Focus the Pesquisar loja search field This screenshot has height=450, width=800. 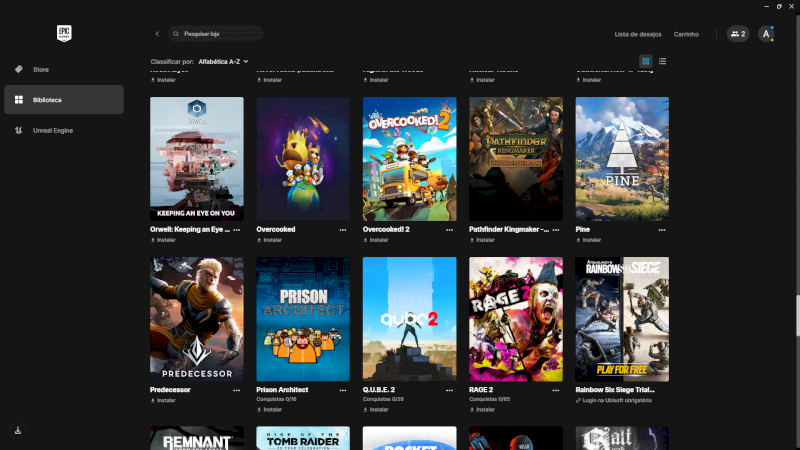click(x=216, y=34)
